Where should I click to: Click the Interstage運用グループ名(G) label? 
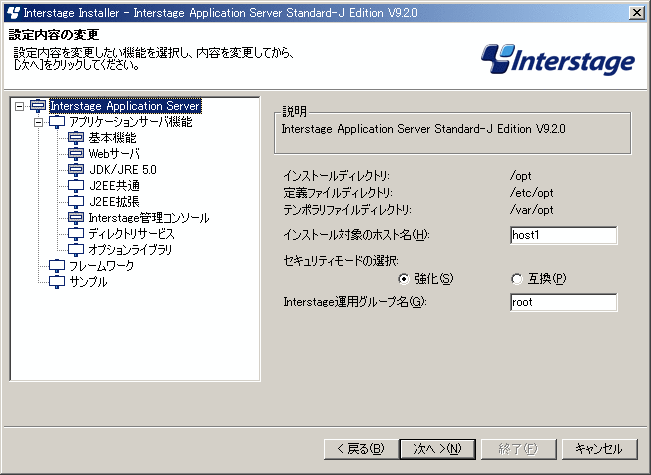coord(355,302)
